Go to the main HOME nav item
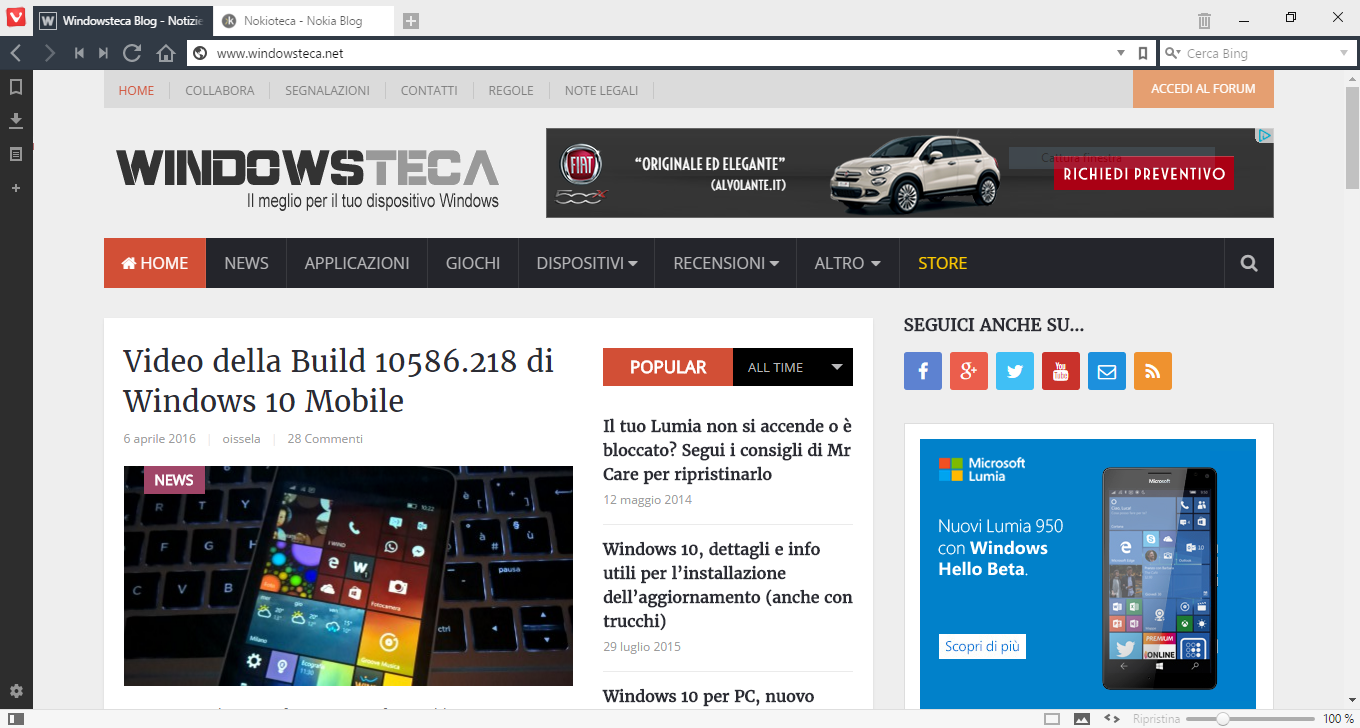The image size is (1360, 728). (x=155, y=263)
